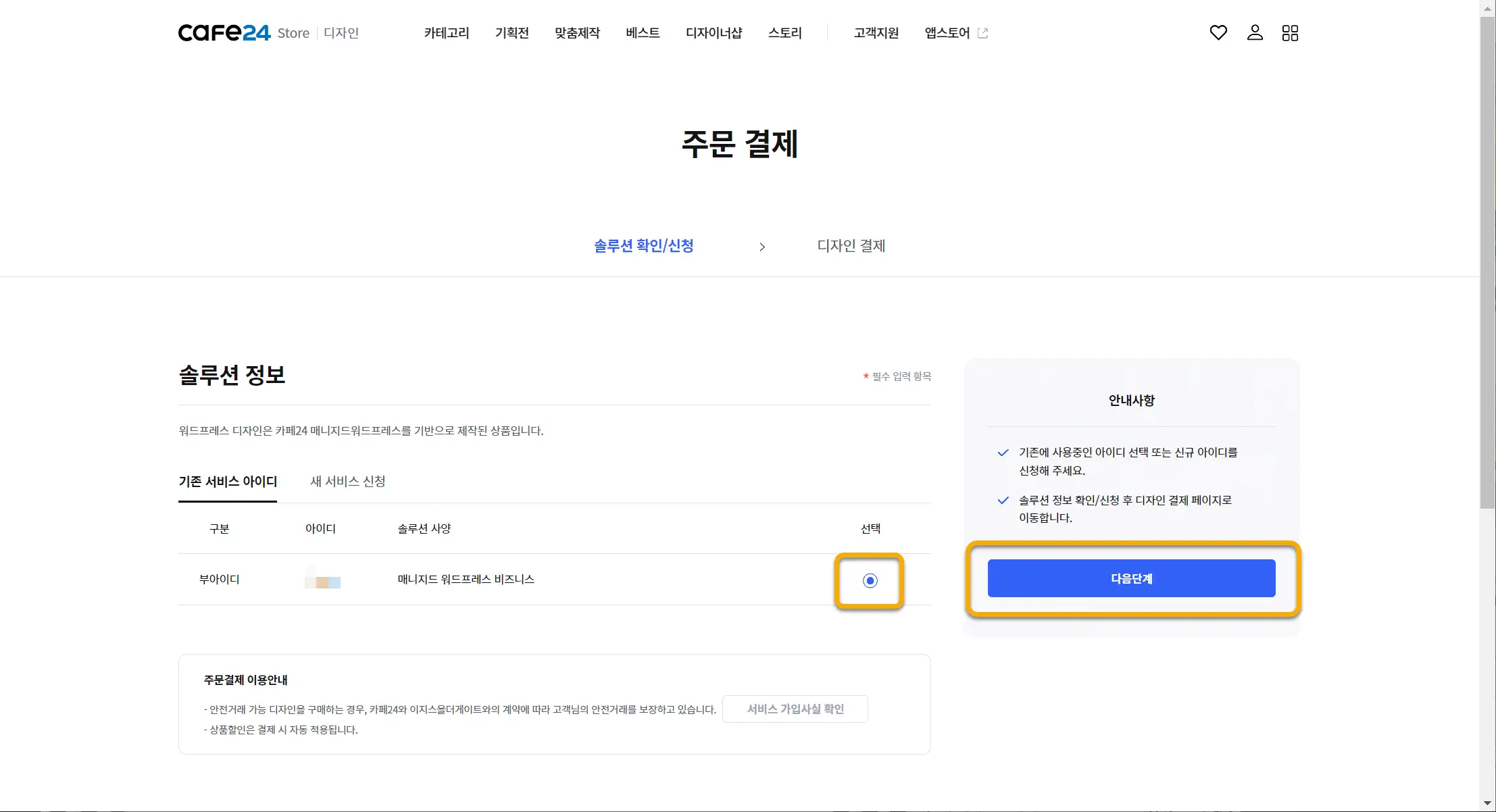This screenshot has width=1496, height=812.
Task: Click the blue checkmark beside 아이디 선택 guidance
Action: (1002, 453)
